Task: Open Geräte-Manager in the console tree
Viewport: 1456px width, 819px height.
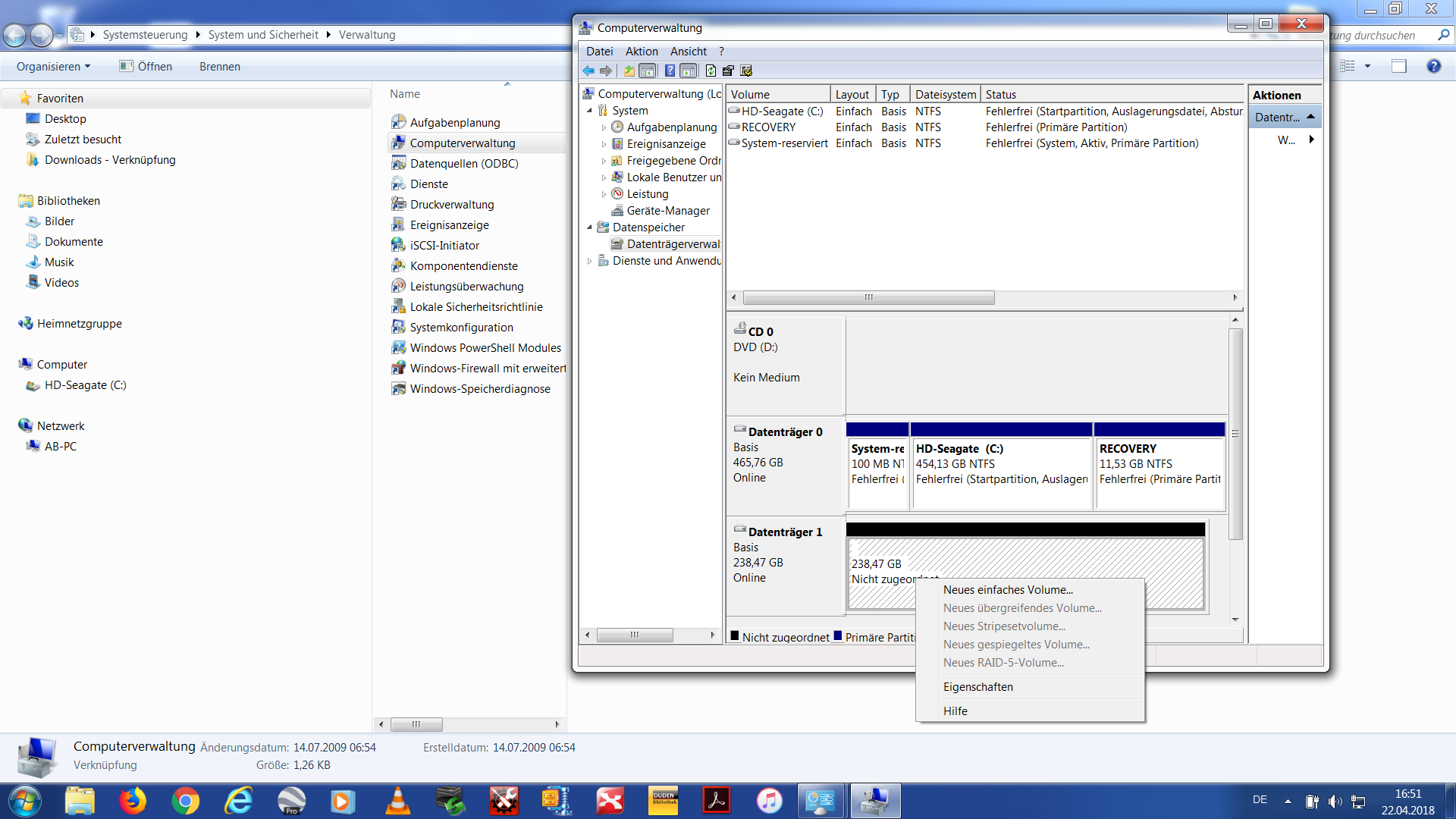Action: coord(667,211)
